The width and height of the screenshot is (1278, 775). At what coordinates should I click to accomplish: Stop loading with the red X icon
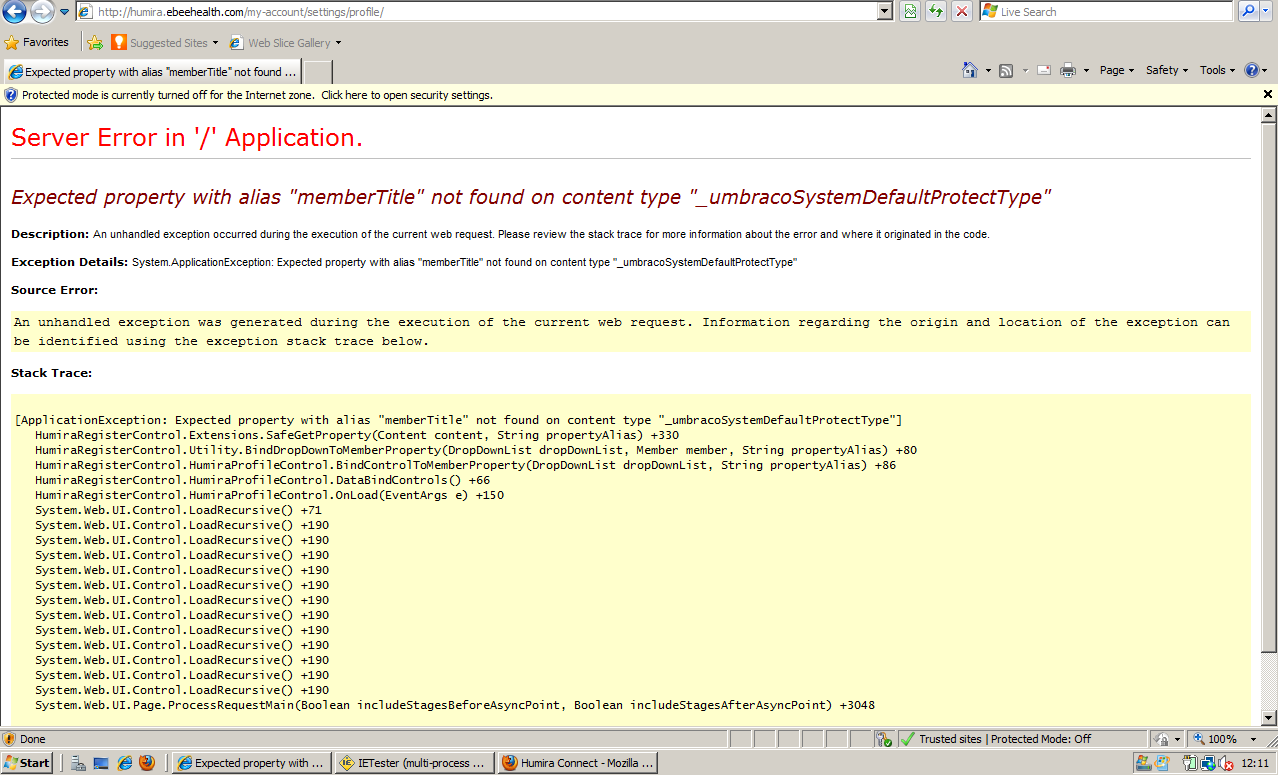[961, 12]
